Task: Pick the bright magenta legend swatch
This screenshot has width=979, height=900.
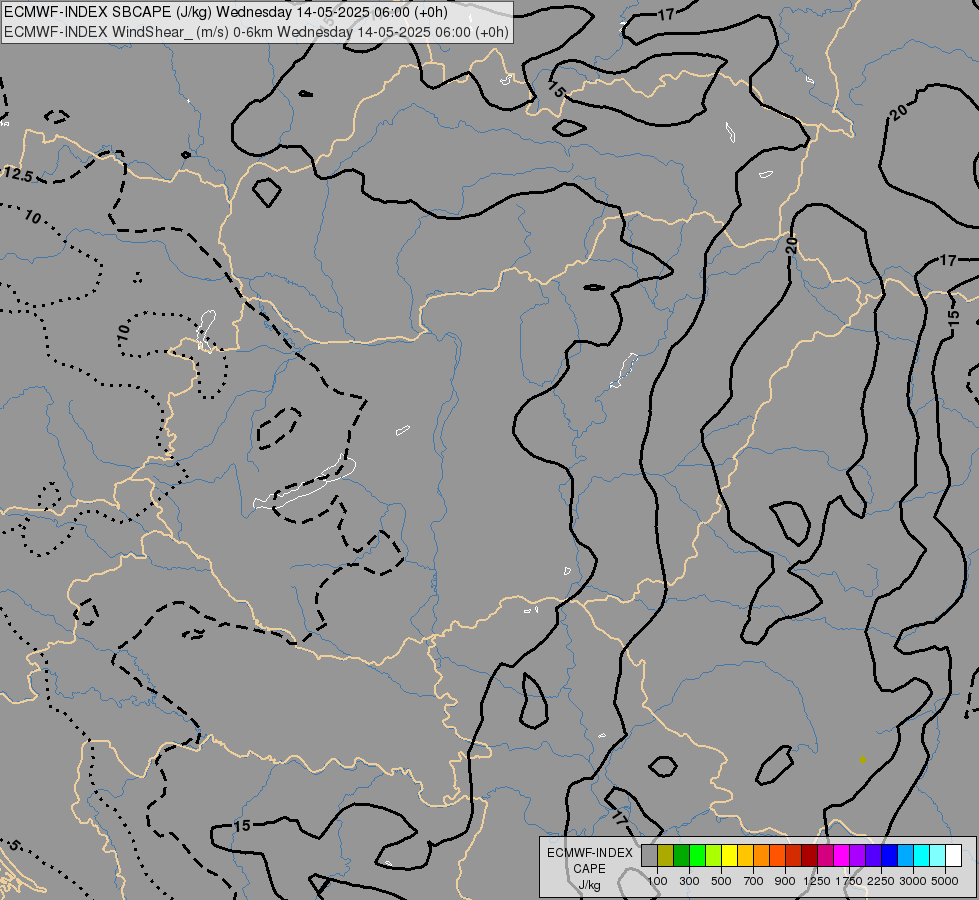Action: pyautogui.click(x=842, y=856)
